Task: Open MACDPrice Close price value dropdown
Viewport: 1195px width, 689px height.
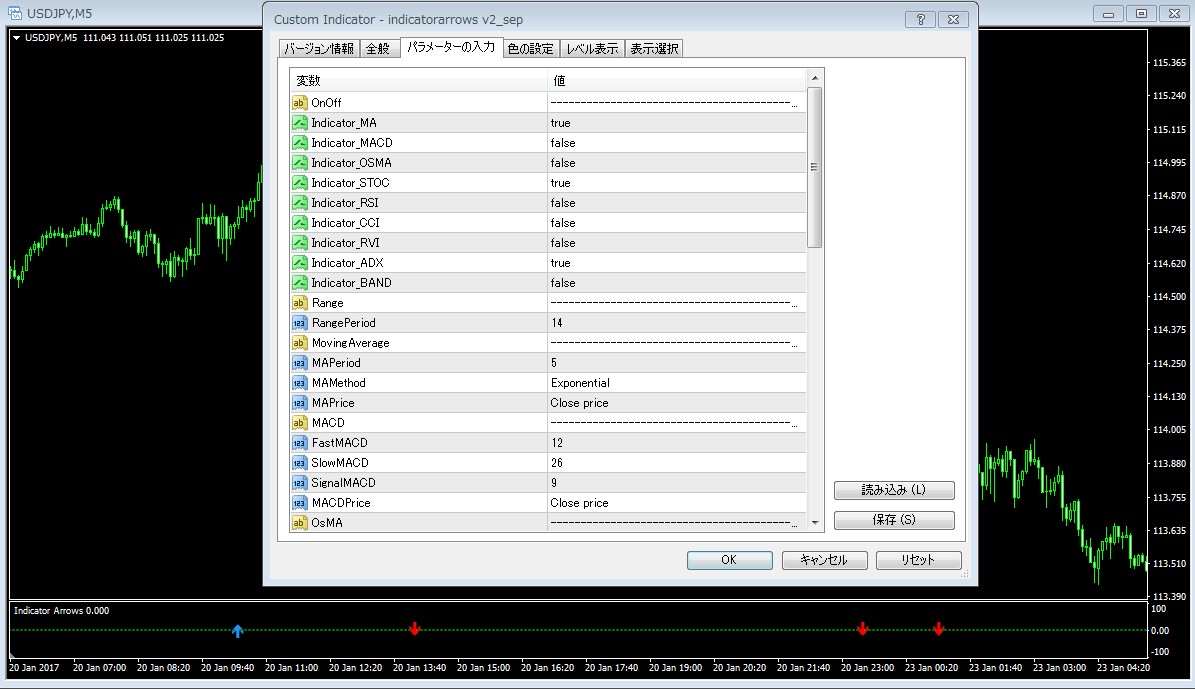Action: click(x=677, y=503)
